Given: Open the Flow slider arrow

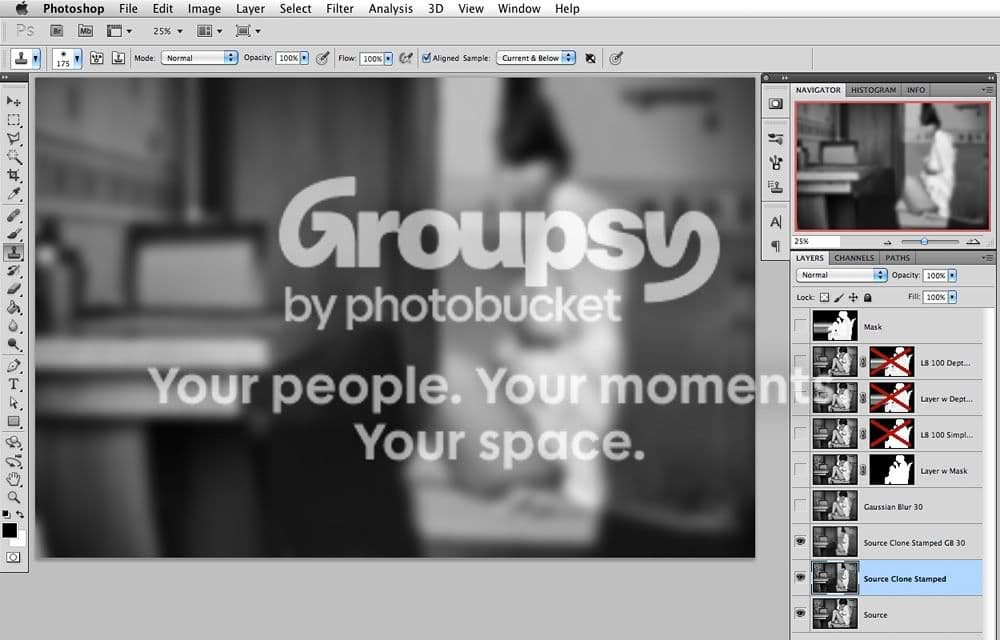Looking at the screenshot, I should 388,59.
